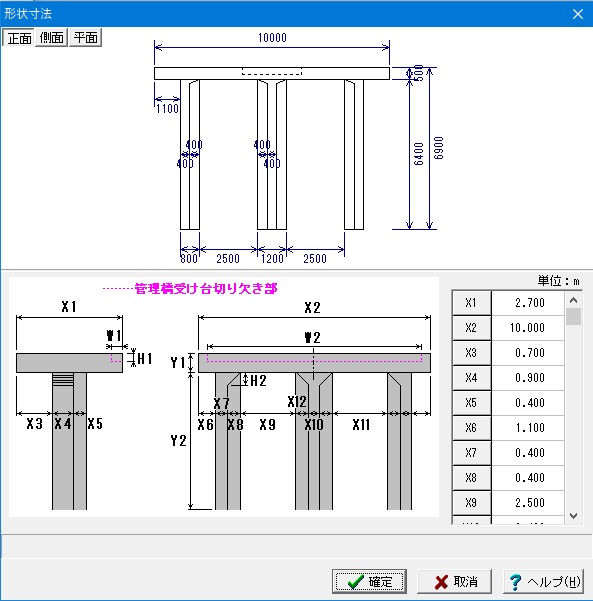Click the X7 value field 0.400
This screenshot has height=601, width=593.
click(528, 453)
